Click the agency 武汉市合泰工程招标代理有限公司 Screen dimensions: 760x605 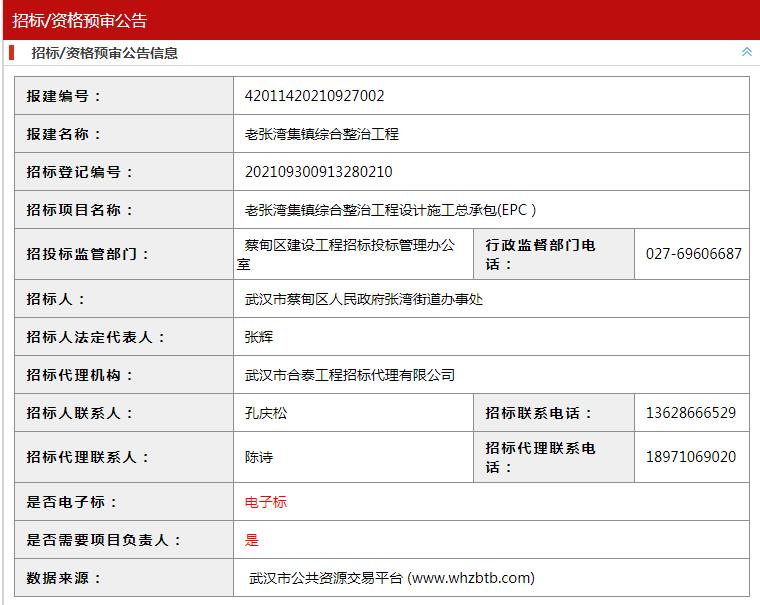[349, 375]
